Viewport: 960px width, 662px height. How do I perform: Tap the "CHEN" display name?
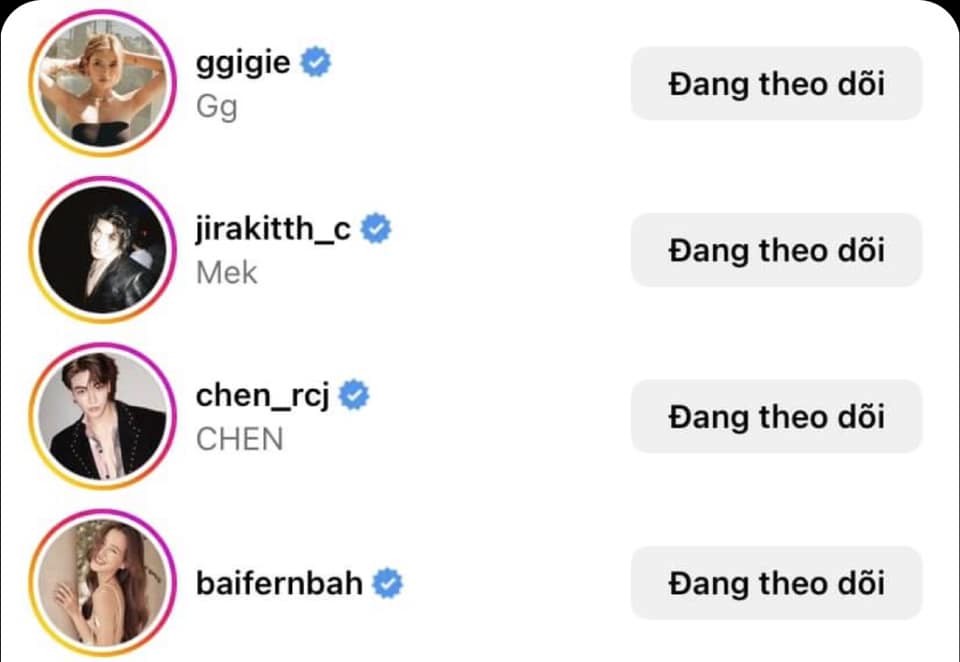pos(239,438)
